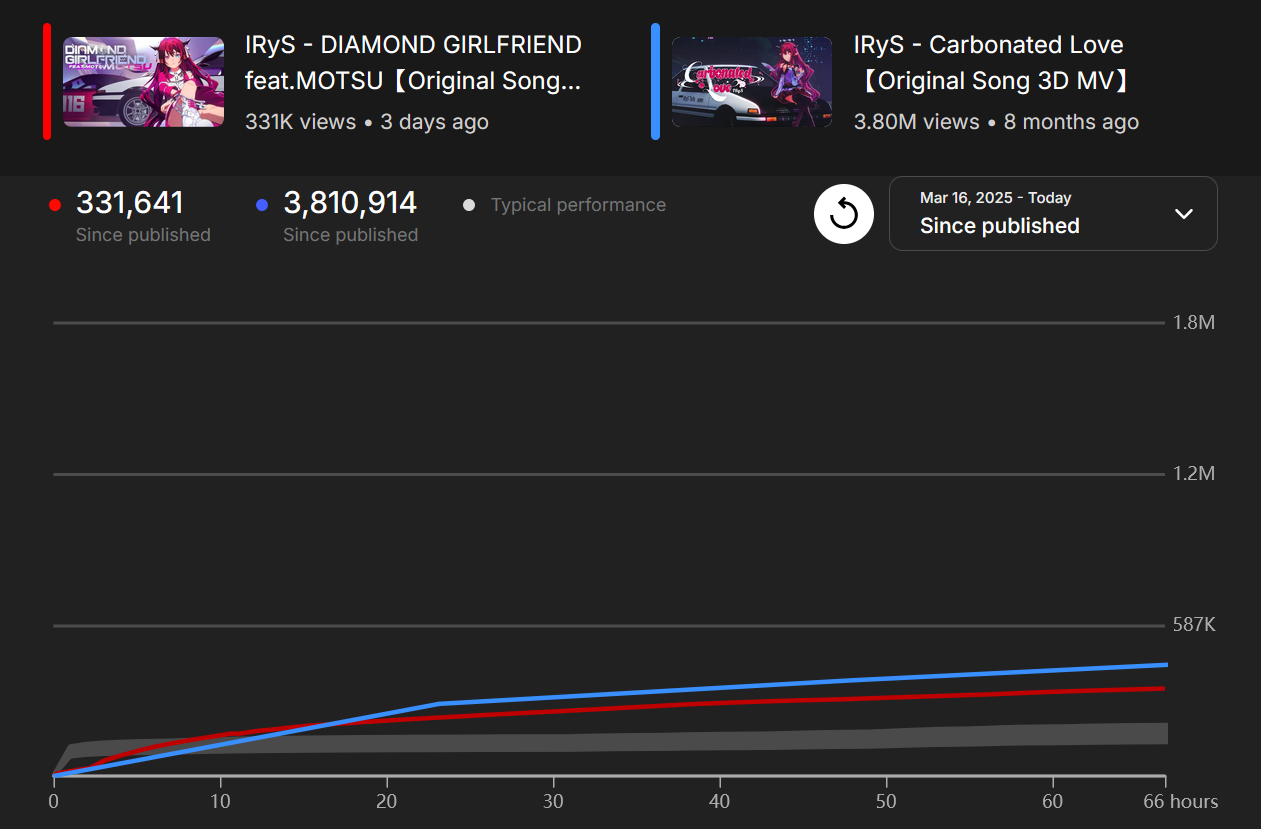Toggle the red 331,641 series legend dot
This screenshot has width=1261, height=829.
click(55, 205)
